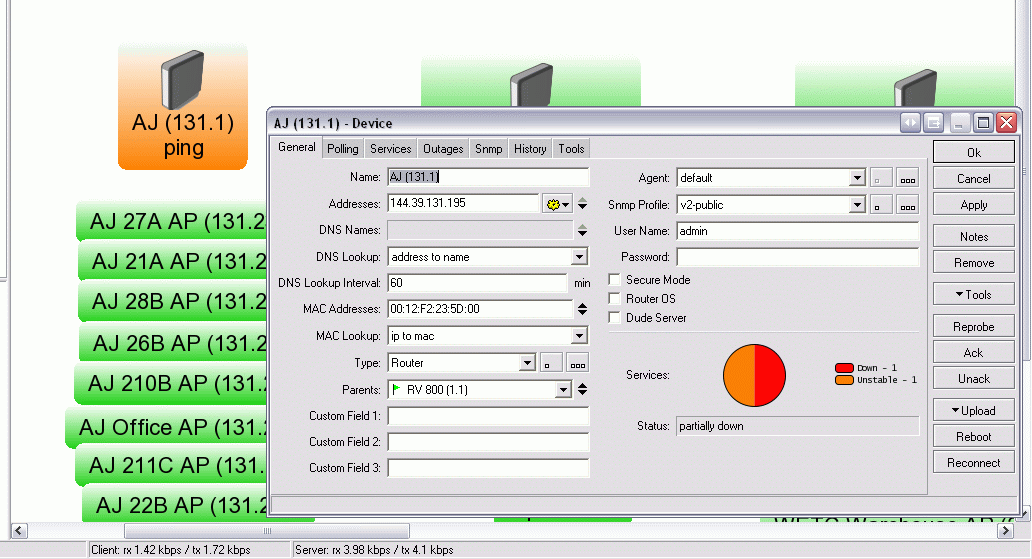Click the Parents add/remove arrows
The width and height of the screenshot is (1032, 559).
[582, 390]
